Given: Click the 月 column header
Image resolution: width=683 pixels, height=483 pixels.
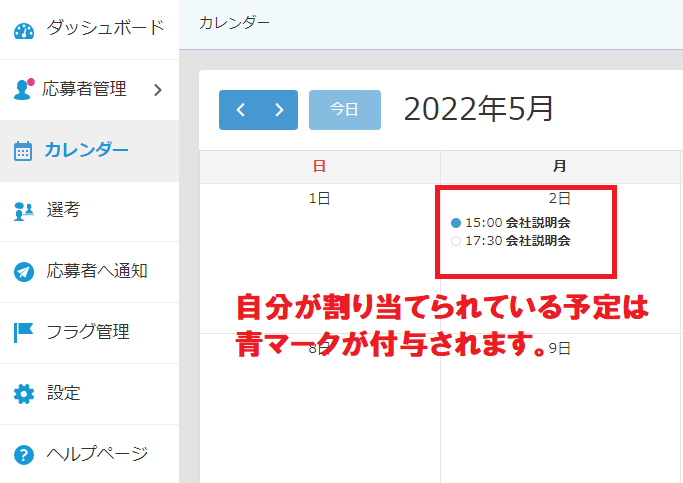Looking at the screenshot, I should point(560,166).
